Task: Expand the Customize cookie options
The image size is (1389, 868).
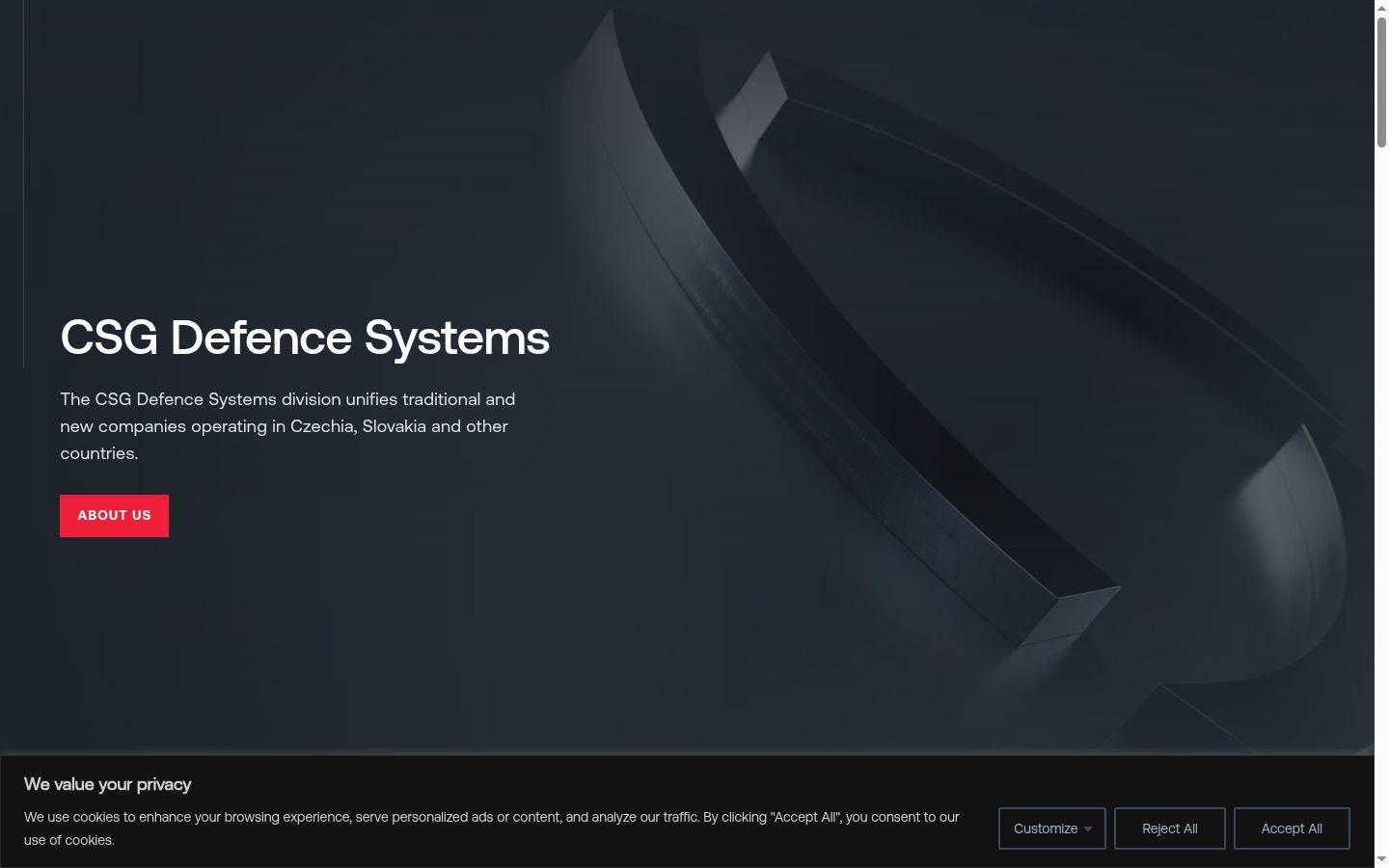Action: coord(1052,828)
